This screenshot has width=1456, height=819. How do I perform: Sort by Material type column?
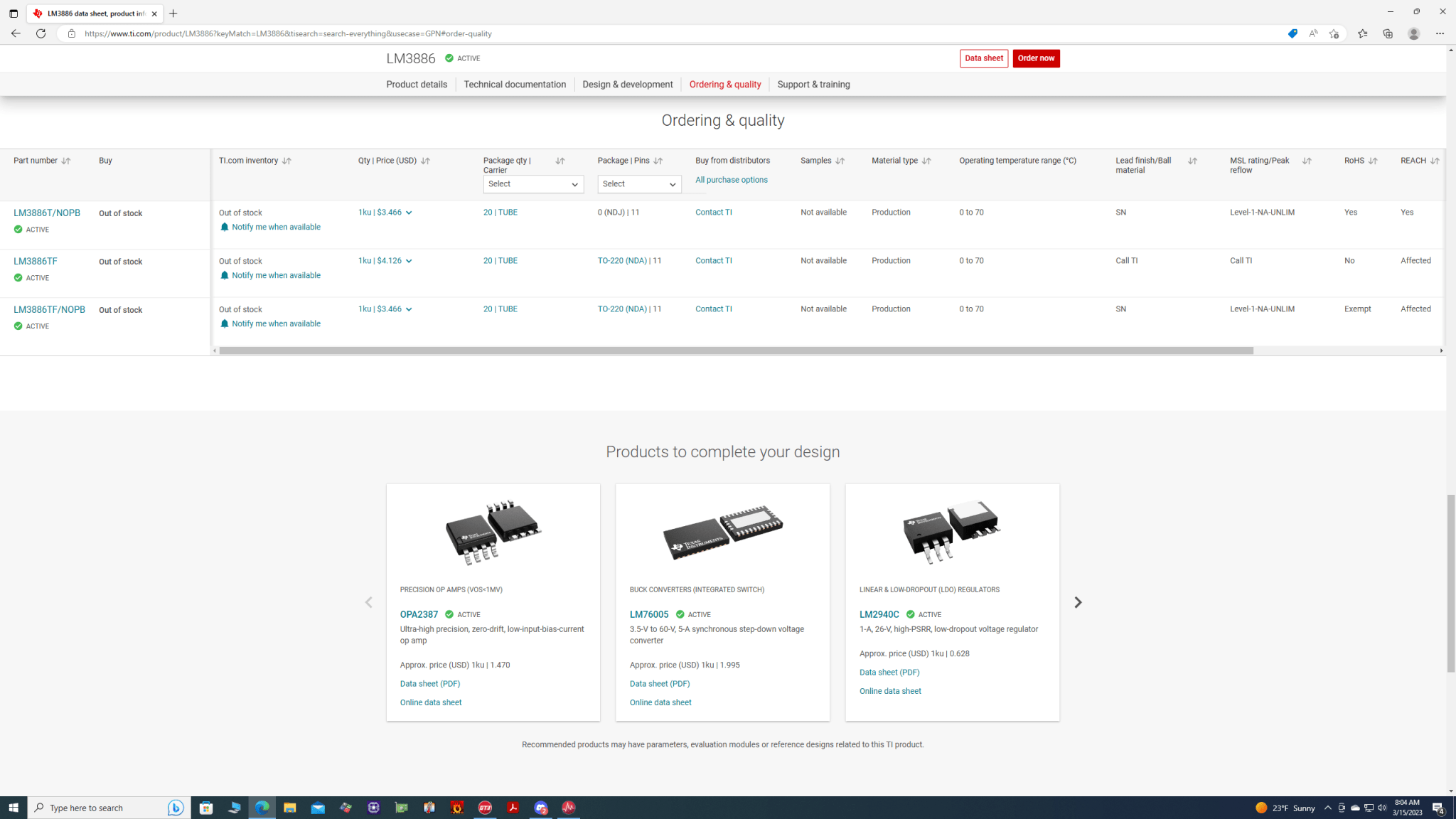click(926, 161)
